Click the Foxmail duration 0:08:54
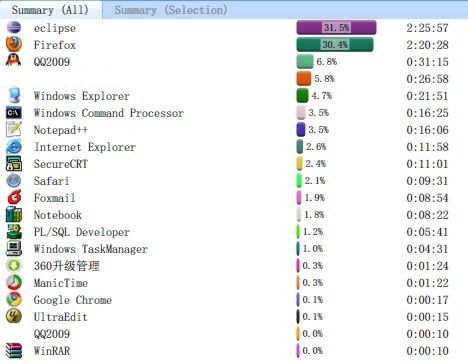Image resolution: width=468 pixels, height=364 pixels. pos(427,198)
